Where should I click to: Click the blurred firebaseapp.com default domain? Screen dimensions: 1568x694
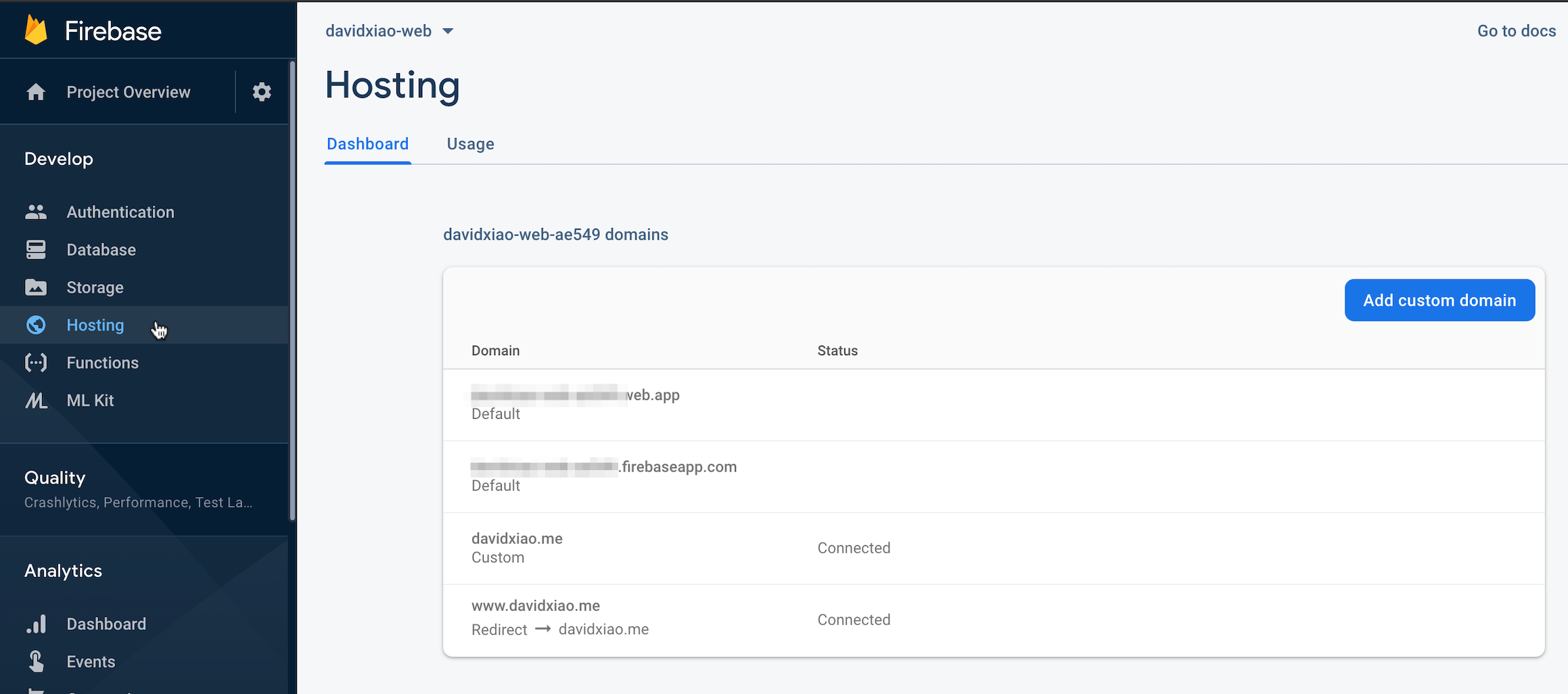tap(604, 467)
